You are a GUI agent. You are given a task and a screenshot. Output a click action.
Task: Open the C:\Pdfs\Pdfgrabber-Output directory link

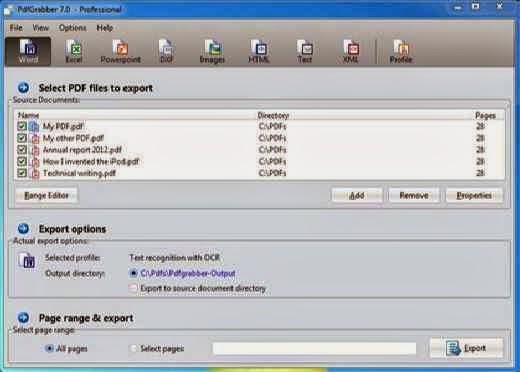point(188,273)
